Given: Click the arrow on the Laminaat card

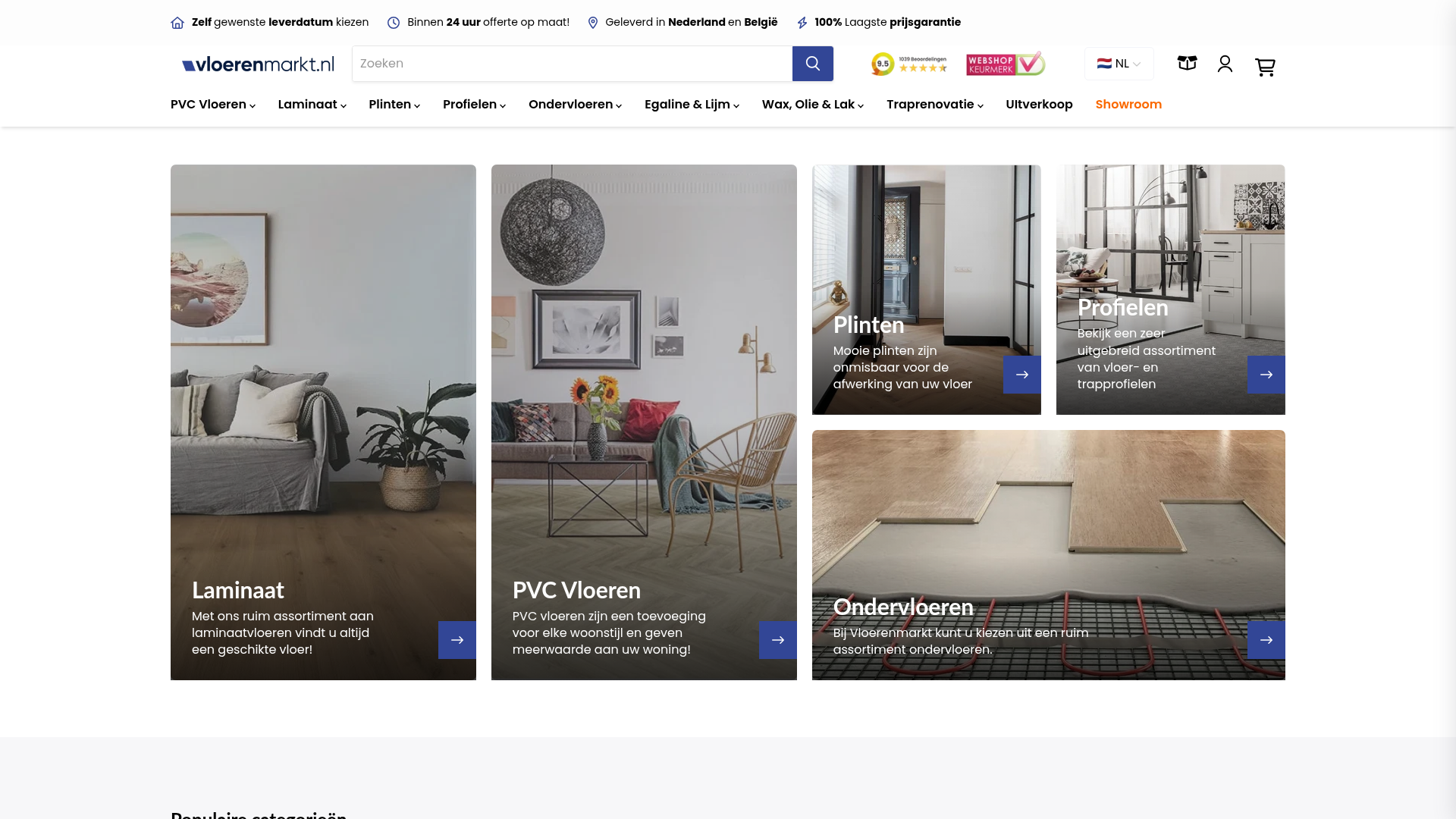Looking at the screenshot, I should tap(457, 640).
